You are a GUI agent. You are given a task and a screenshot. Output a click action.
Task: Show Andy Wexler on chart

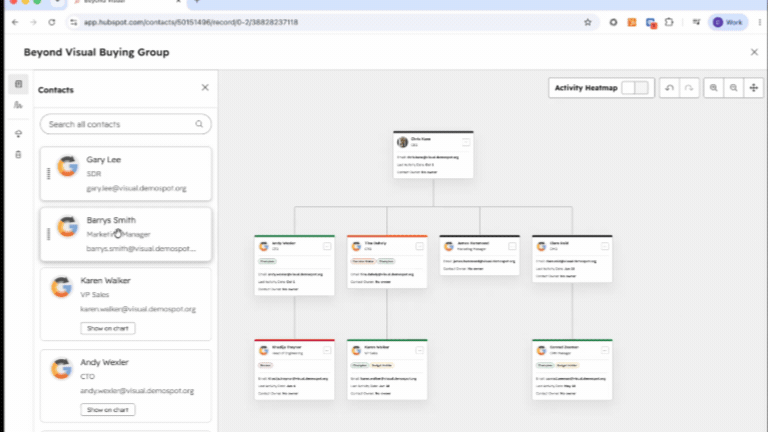(108, 409)
